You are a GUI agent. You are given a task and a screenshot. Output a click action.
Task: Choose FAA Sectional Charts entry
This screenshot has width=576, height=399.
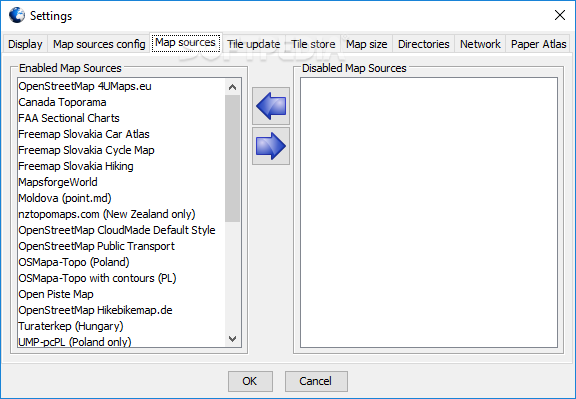coord(121,118)
